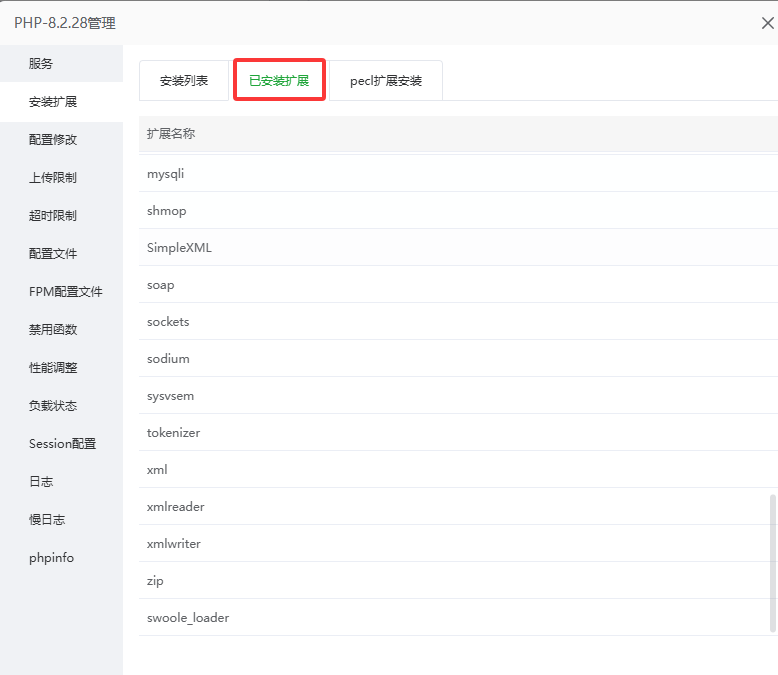Show the 负载状态 page
This screenshot has width=778, height=675.
53,406
